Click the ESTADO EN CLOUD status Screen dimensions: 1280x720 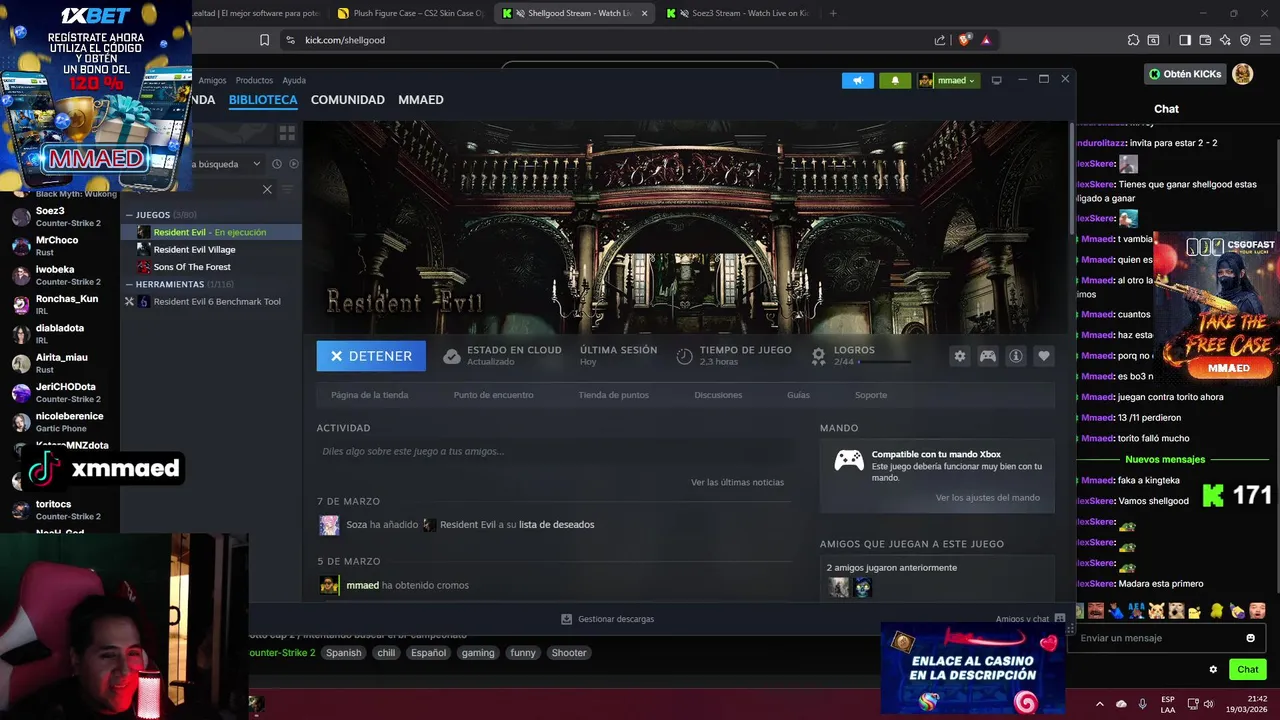tap(502, 356)
